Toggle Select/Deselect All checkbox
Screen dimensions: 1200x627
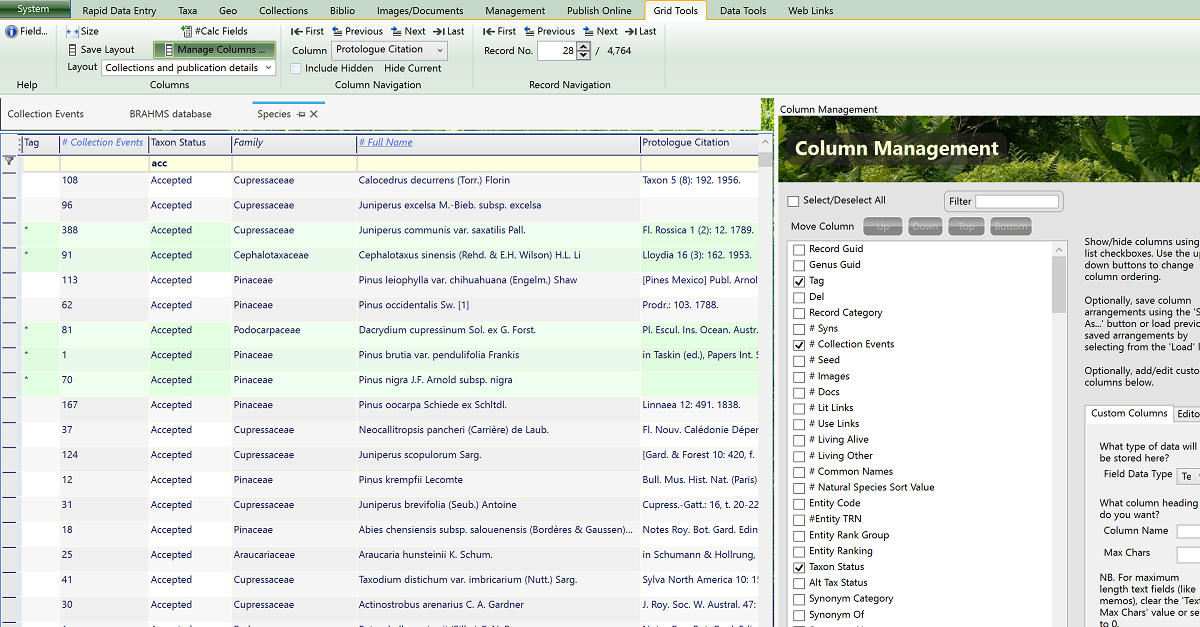click(x=793, y=201)
